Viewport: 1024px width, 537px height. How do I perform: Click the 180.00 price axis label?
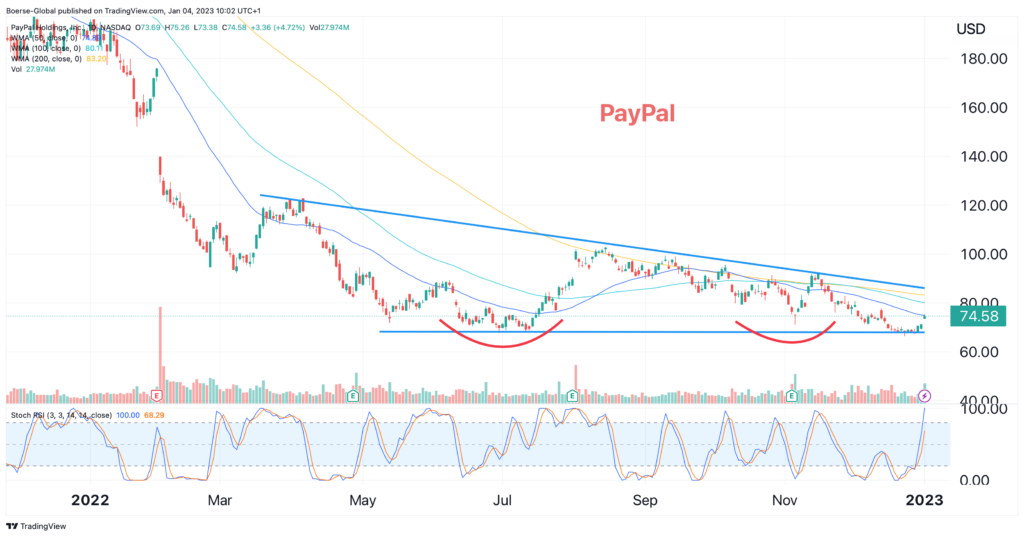[984, 59]
